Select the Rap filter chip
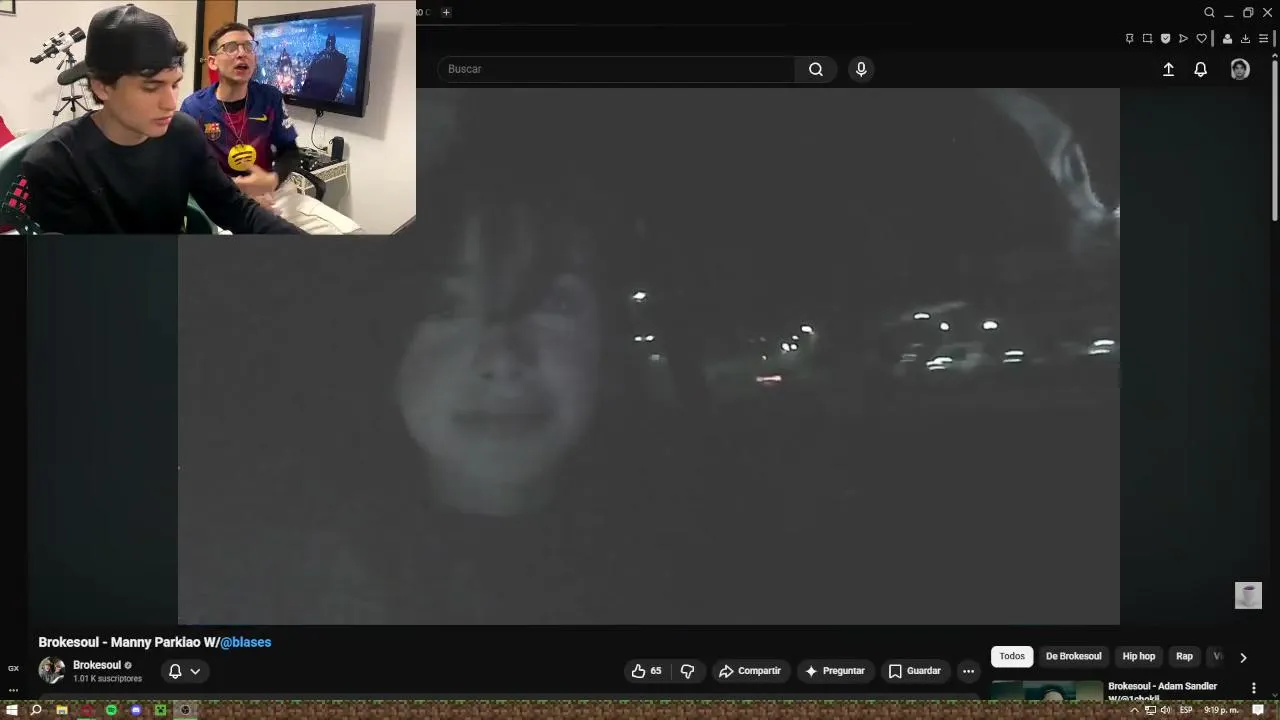The width and height of the screenshot is (1280, 720). [1184, 656]
